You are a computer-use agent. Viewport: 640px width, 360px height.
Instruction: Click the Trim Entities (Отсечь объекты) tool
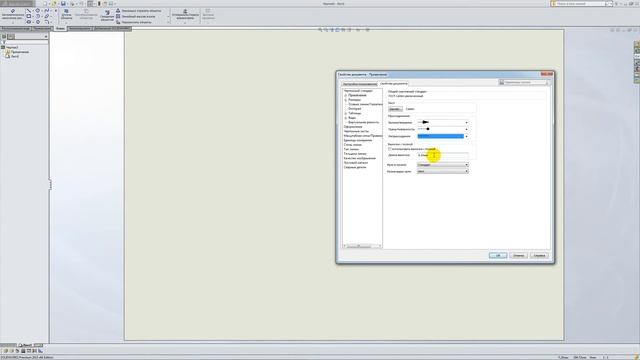click(66, 14)
